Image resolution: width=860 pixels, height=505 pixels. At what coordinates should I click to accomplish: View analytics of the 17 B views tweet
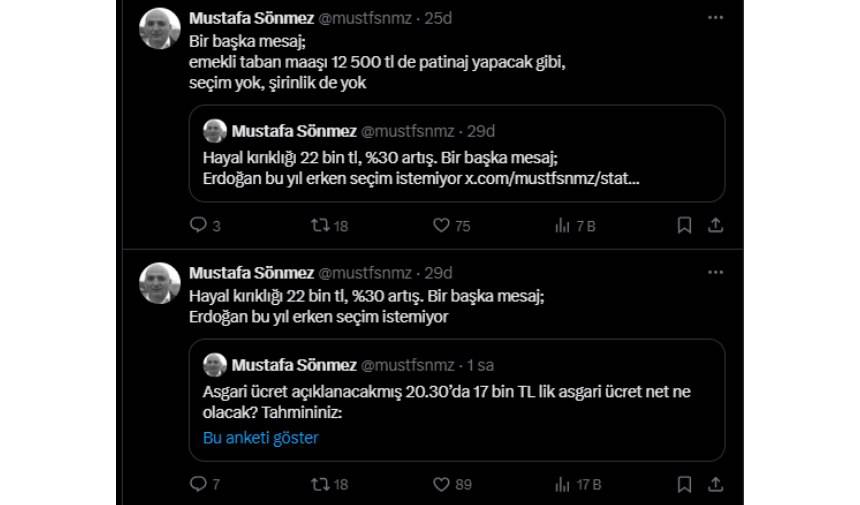[x=563, y=484]
